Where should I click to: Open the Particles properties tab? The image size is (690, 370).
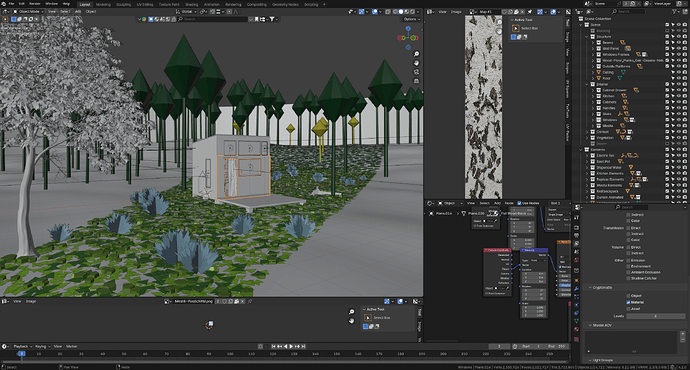pos(576,297)
